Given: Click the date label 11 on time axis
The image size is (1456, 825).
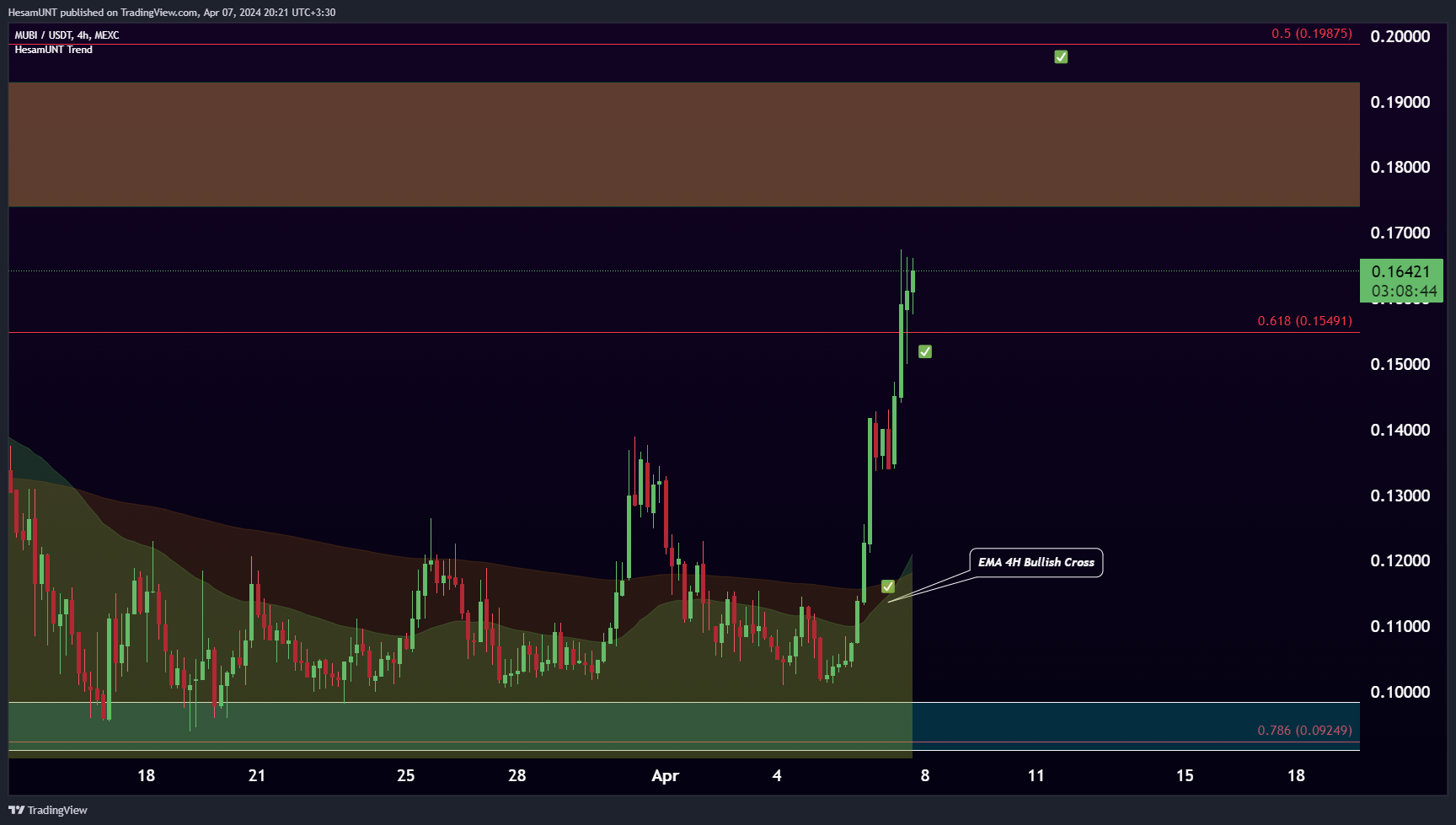Looking at the screenshot, I should pos(1036,775).
